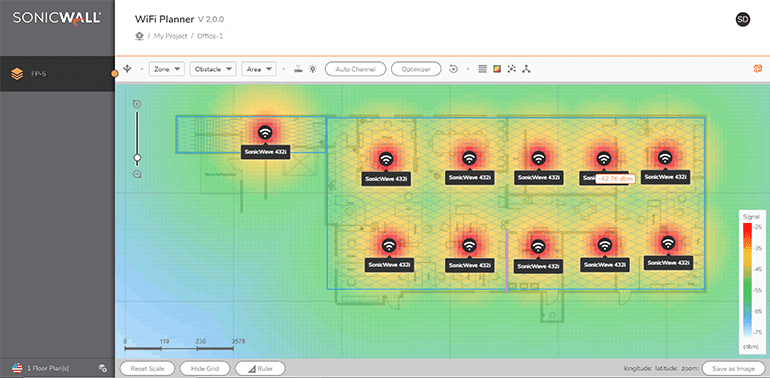Toggle the light bulb brightness icon
Screen dimensions: 770x378
(312, 69)
